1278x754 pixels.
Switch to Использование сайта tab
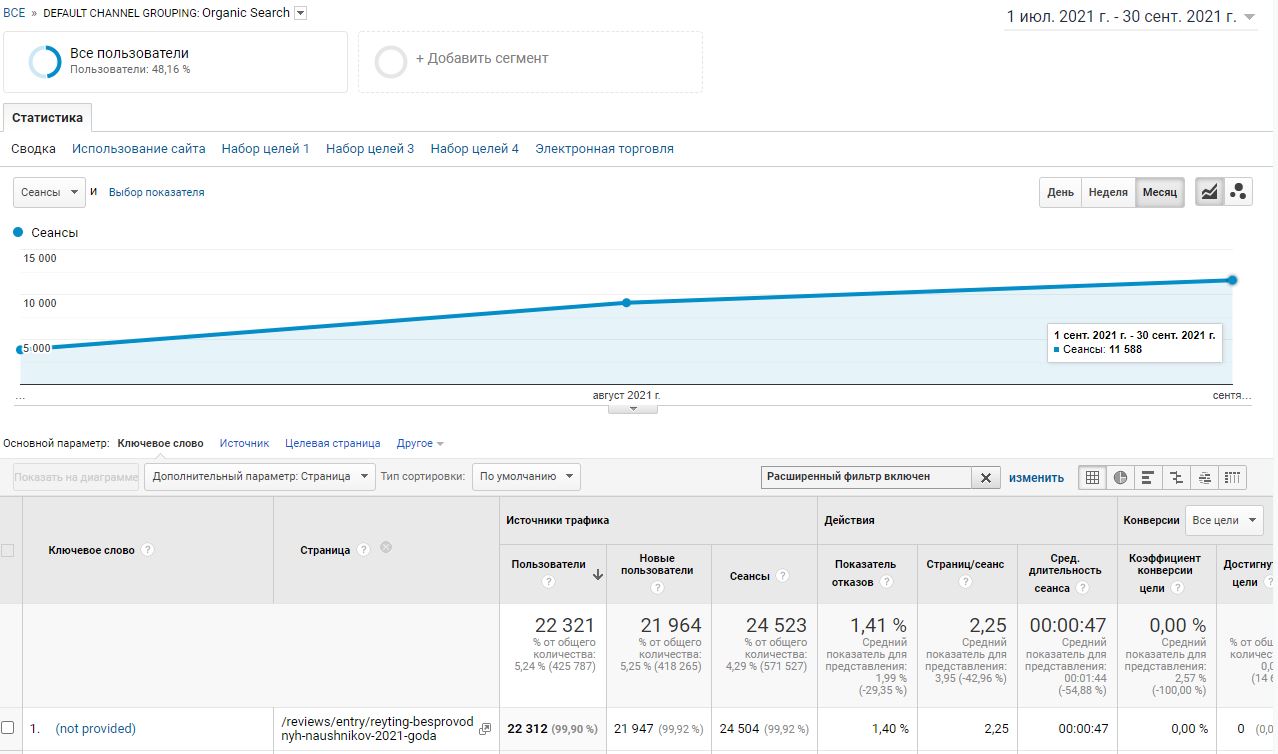pos(138,149)
